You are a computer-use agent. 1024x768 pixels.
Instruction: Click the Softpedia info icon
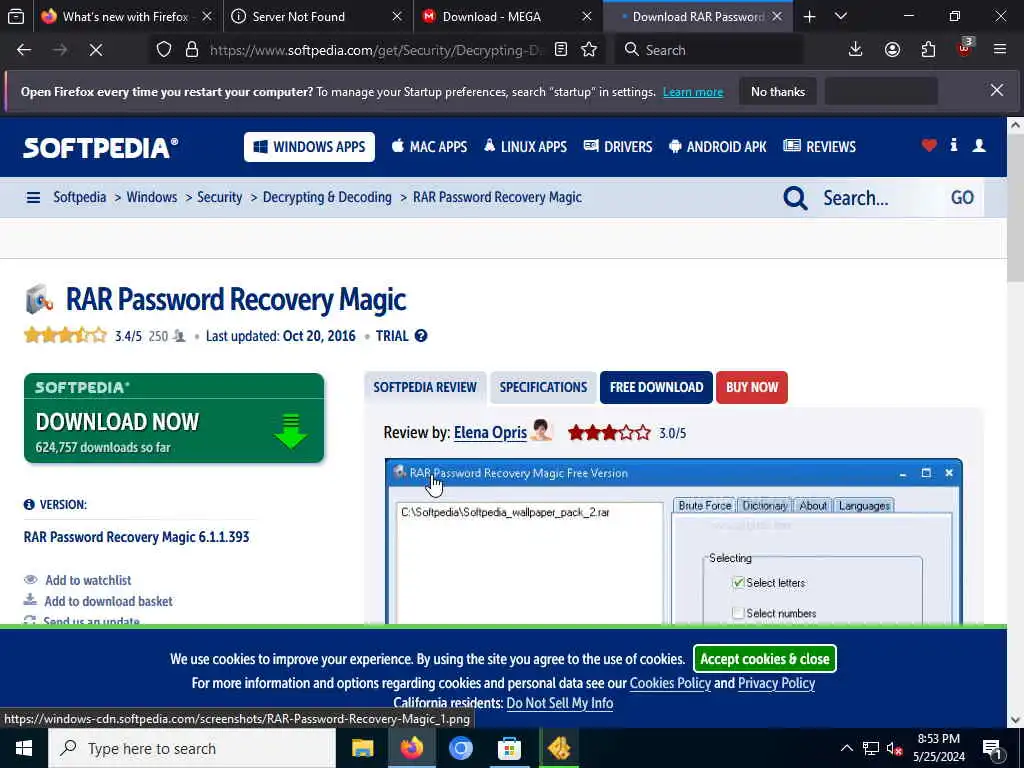point(953,145)
